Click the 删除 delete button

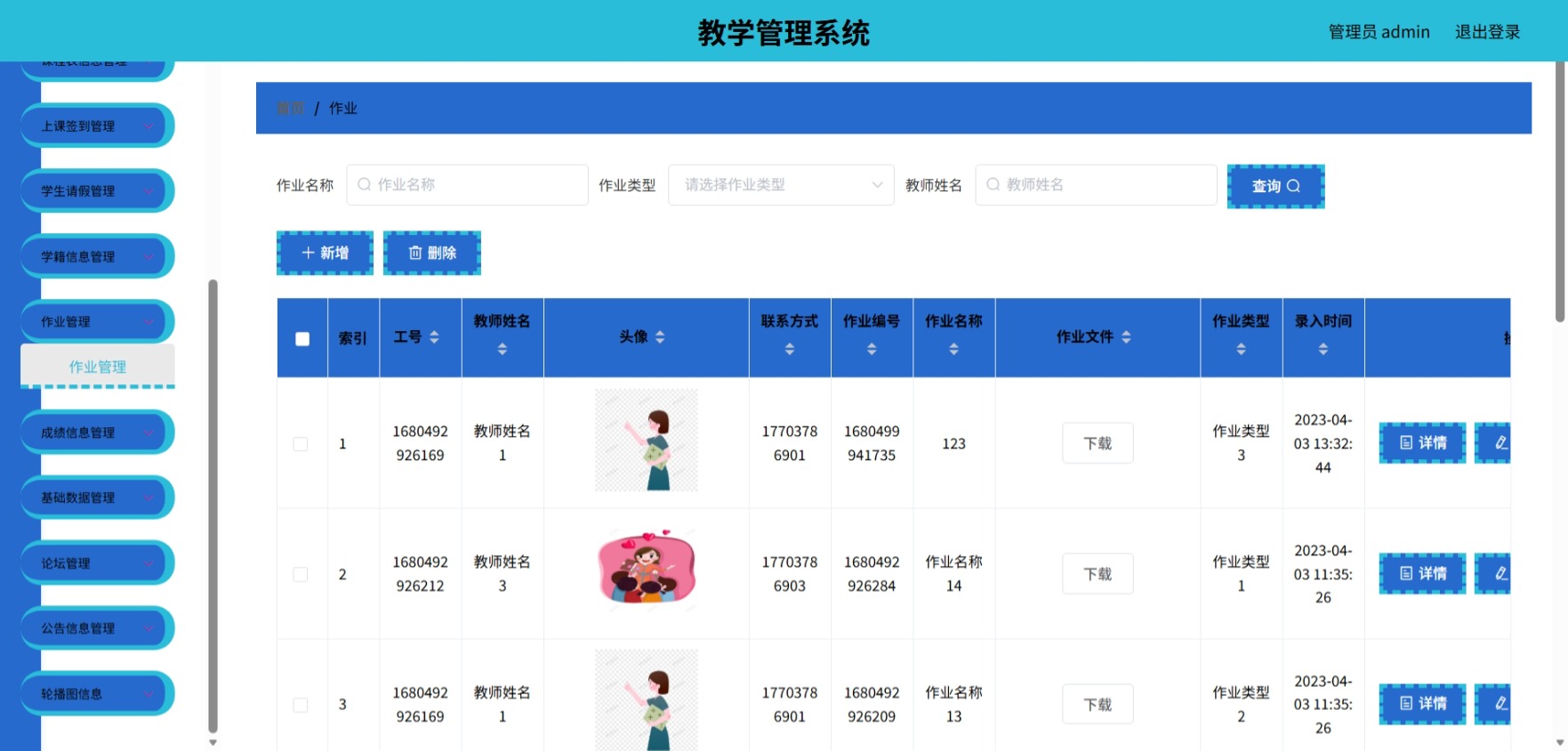[x=432, y=253]
